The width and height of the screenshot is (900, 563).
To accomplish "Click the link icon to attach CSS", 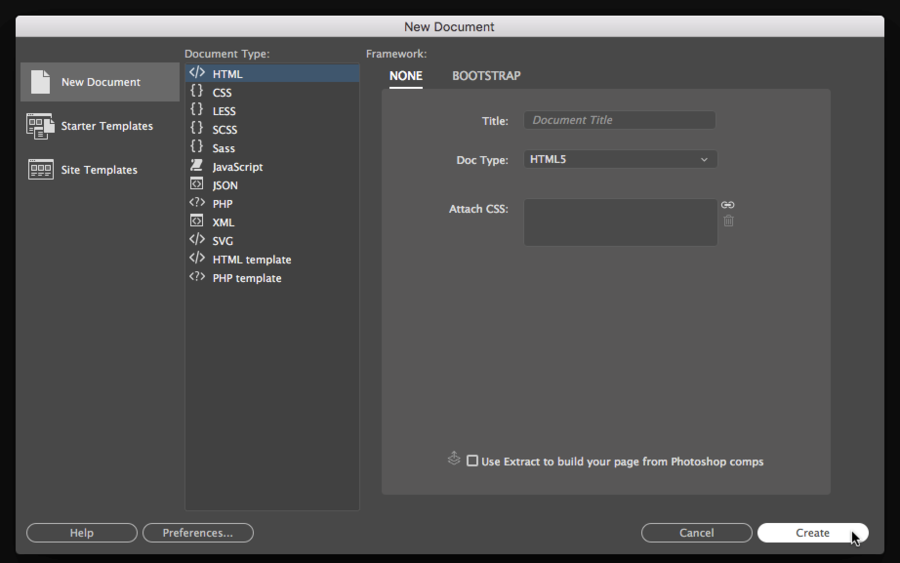I will coord(728,205).
